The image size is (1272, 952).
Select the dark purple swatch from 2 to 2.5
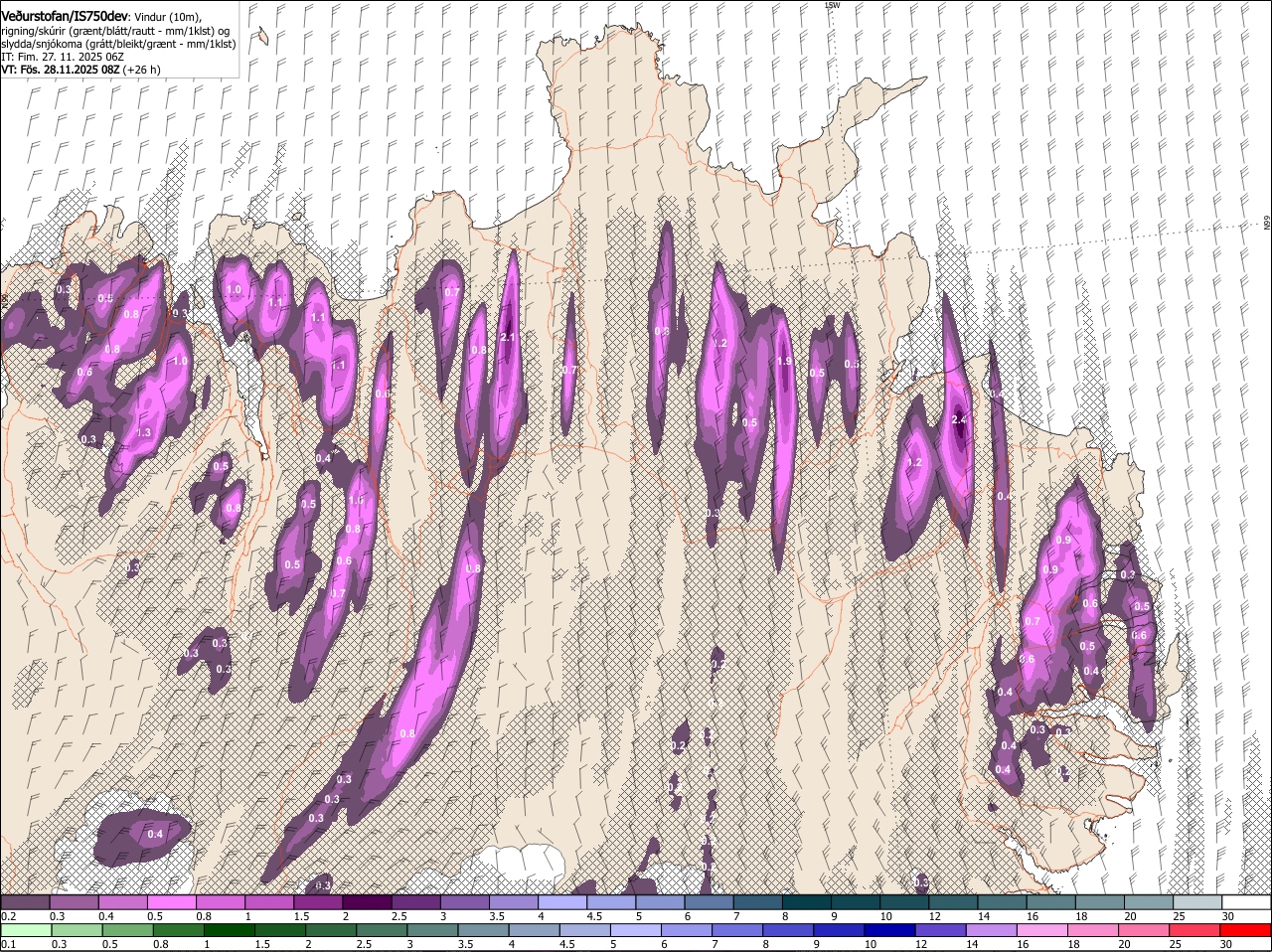[x=366, y=902]
